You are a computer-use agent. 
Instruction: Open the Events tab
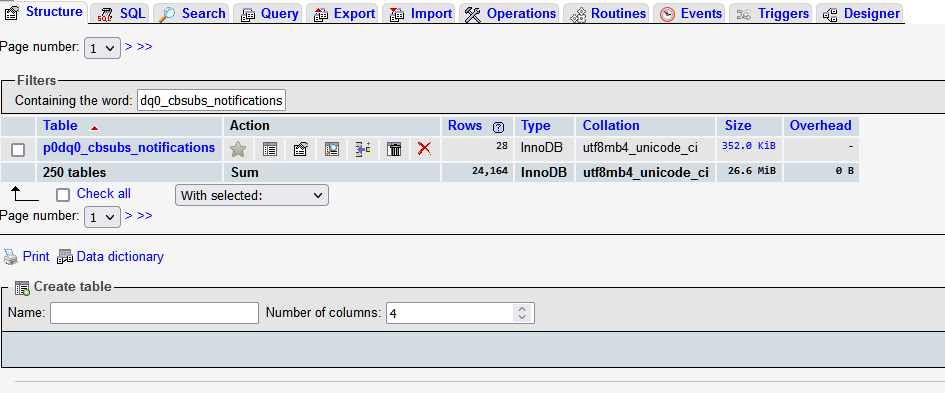pos(690,13)
